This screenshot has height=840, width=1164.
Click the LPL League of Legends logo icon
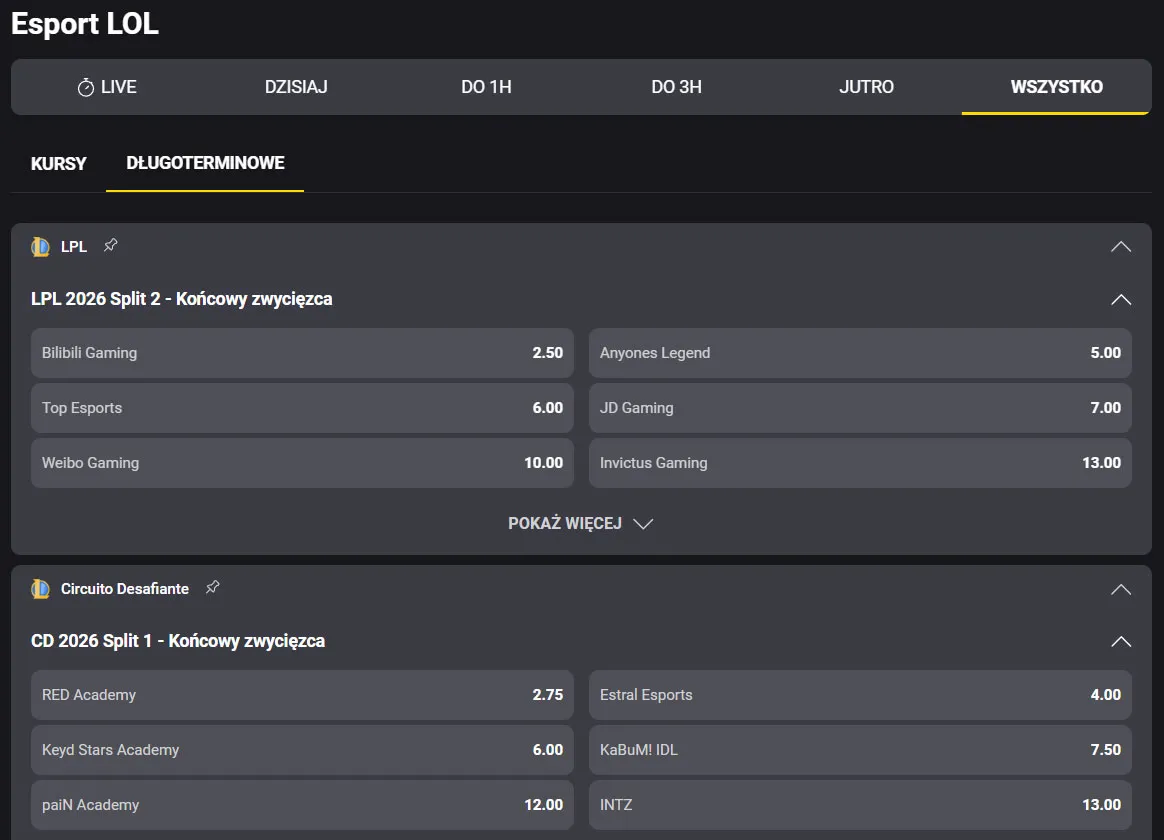click(x=41, y=247)
